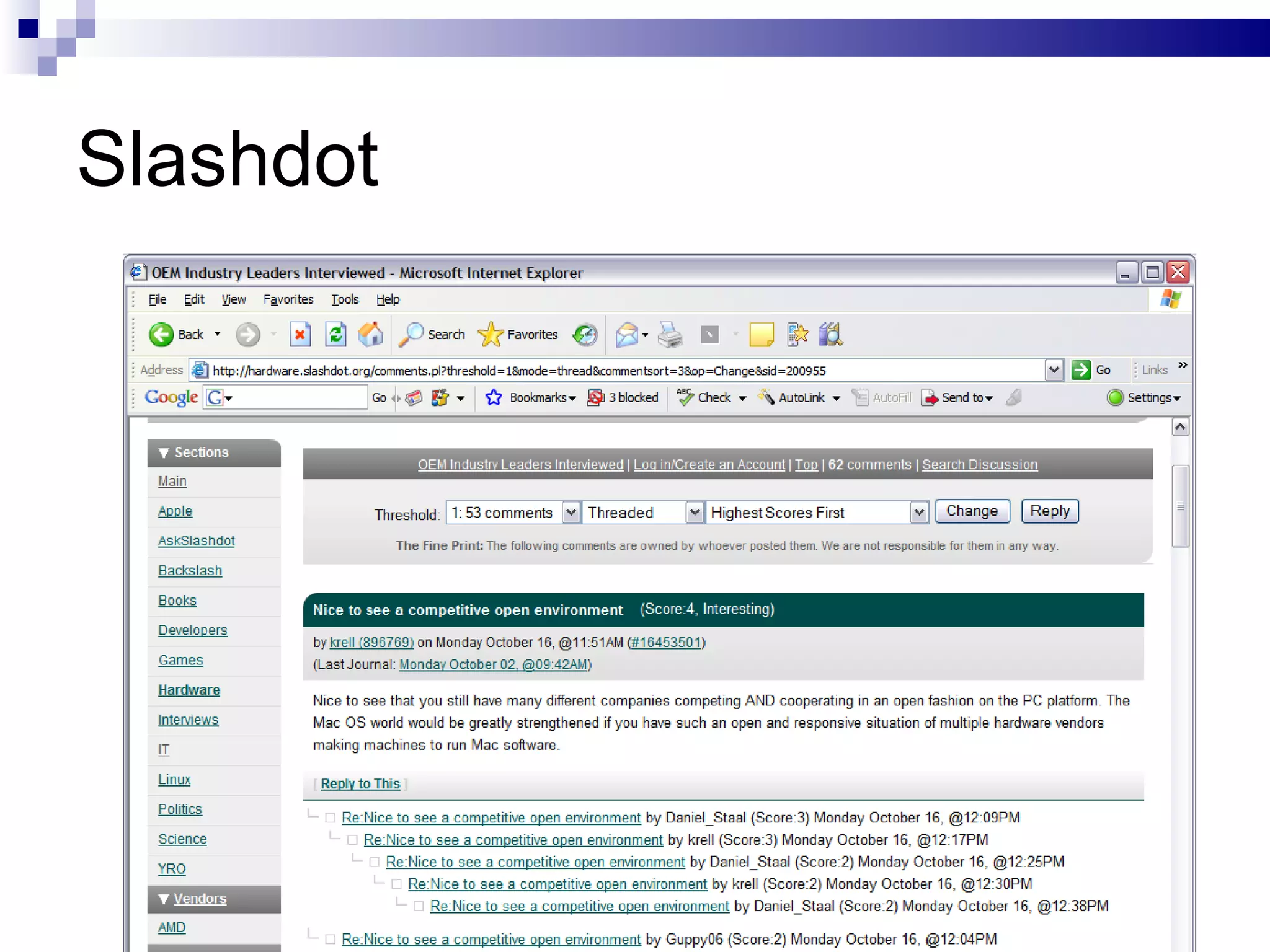The width and height of the screenshot is (1270, 952).
Task: Click the AutoFill icon
Action: click(860, 397)
